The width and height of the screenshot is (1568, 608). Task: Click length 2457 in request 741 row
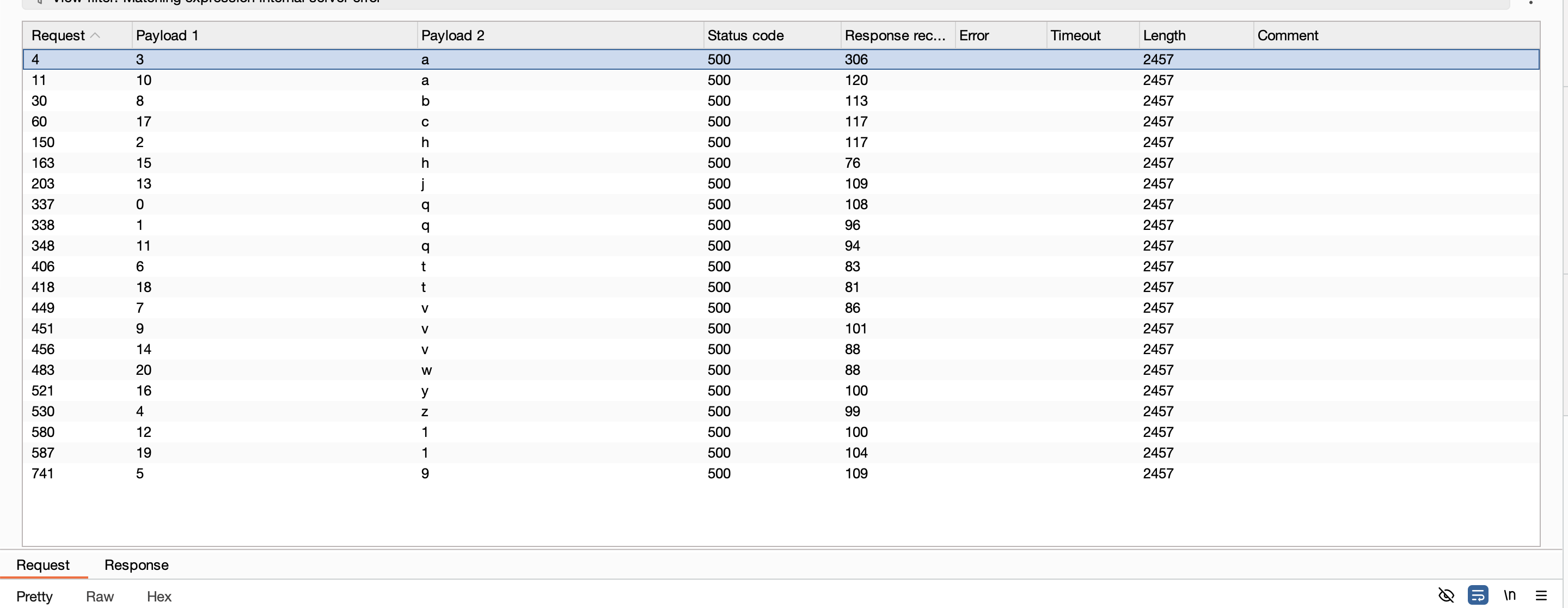pos(1157,473)
